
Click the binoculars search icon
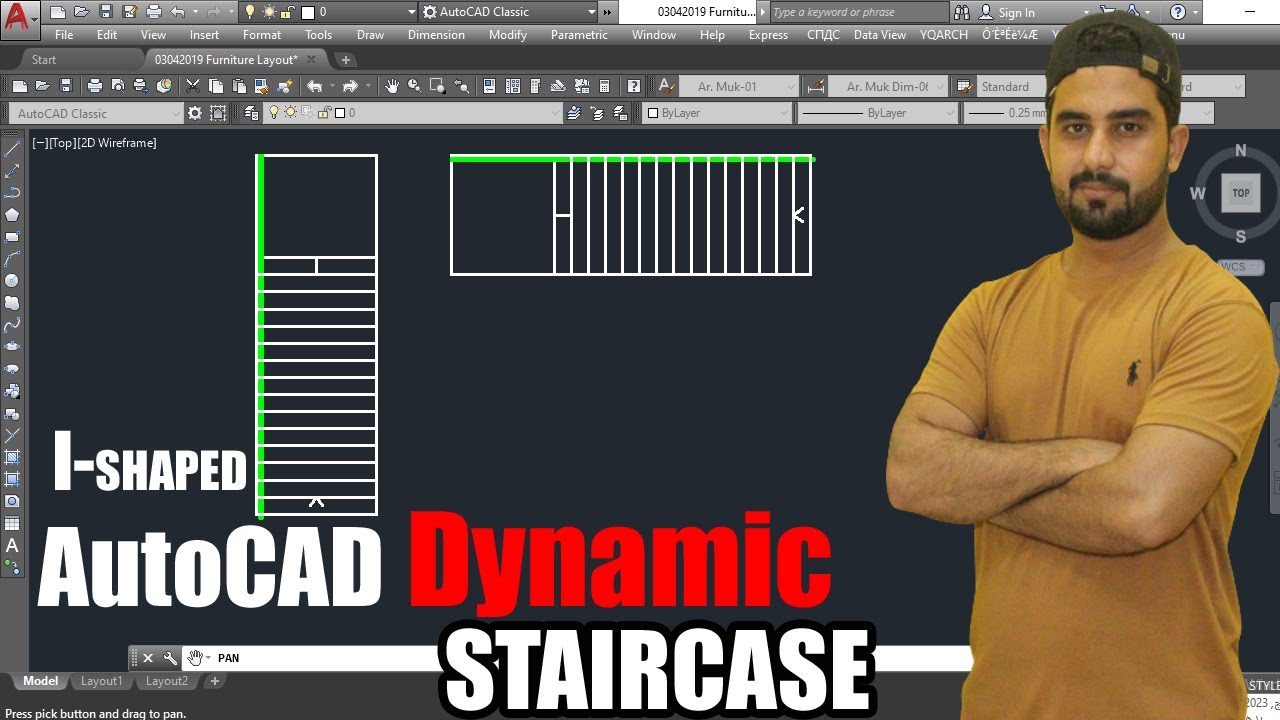click(x=962, y=12)
